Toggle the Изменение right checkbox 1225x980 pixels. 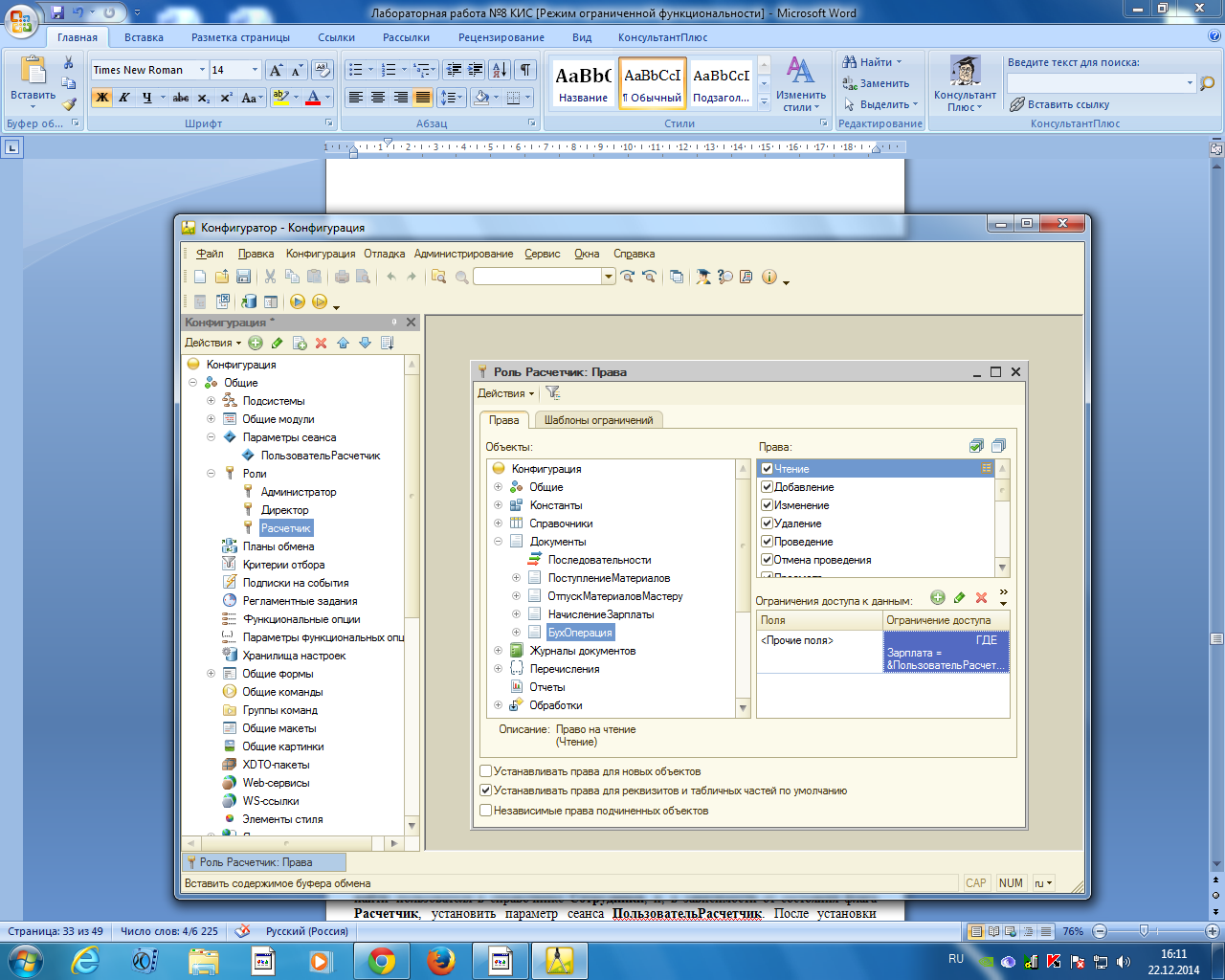click(x=767, y=505)
